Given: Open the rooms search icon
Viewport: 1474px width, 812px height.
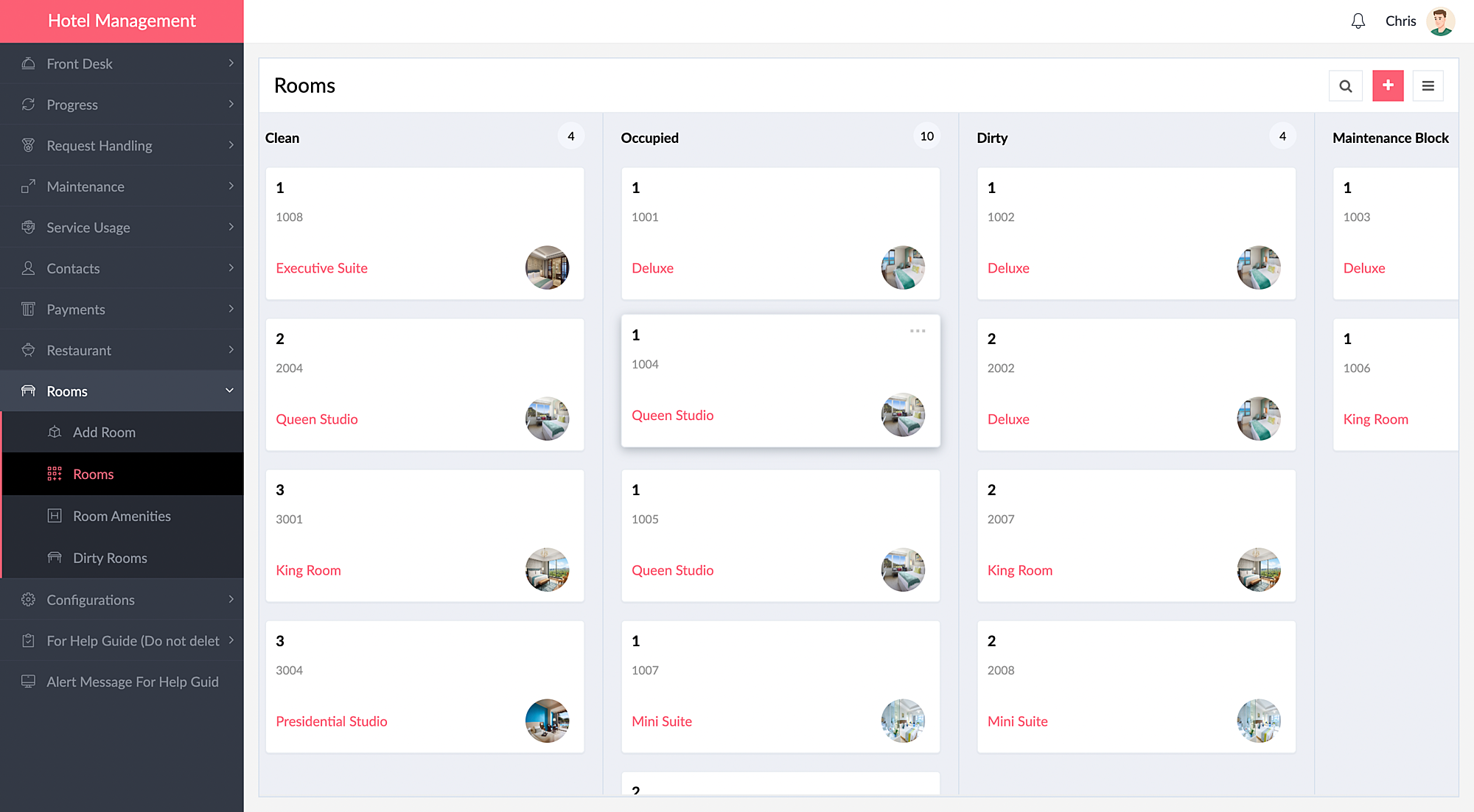Looking at the screenshot, I should click(1345, 86).
